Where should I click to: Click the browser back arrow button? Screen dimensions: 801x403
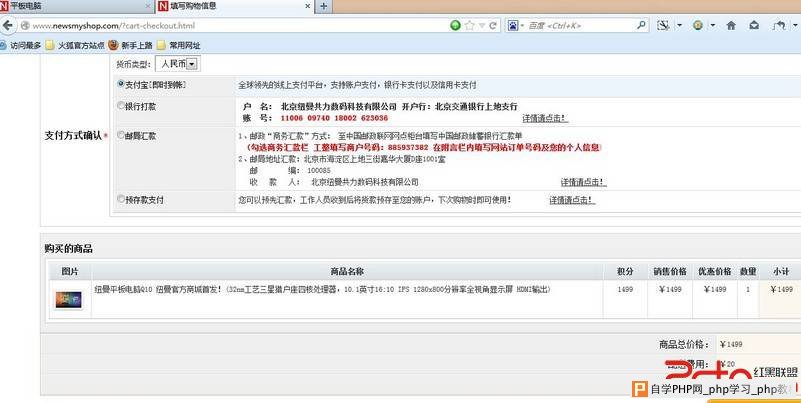[x=7, y=25]
